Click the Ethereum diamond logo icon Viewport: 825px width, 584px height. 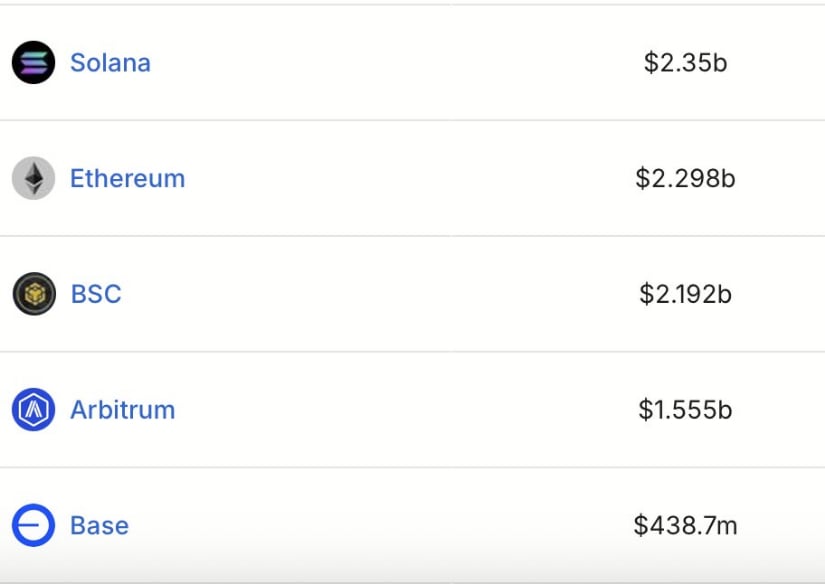pos(33,178)
